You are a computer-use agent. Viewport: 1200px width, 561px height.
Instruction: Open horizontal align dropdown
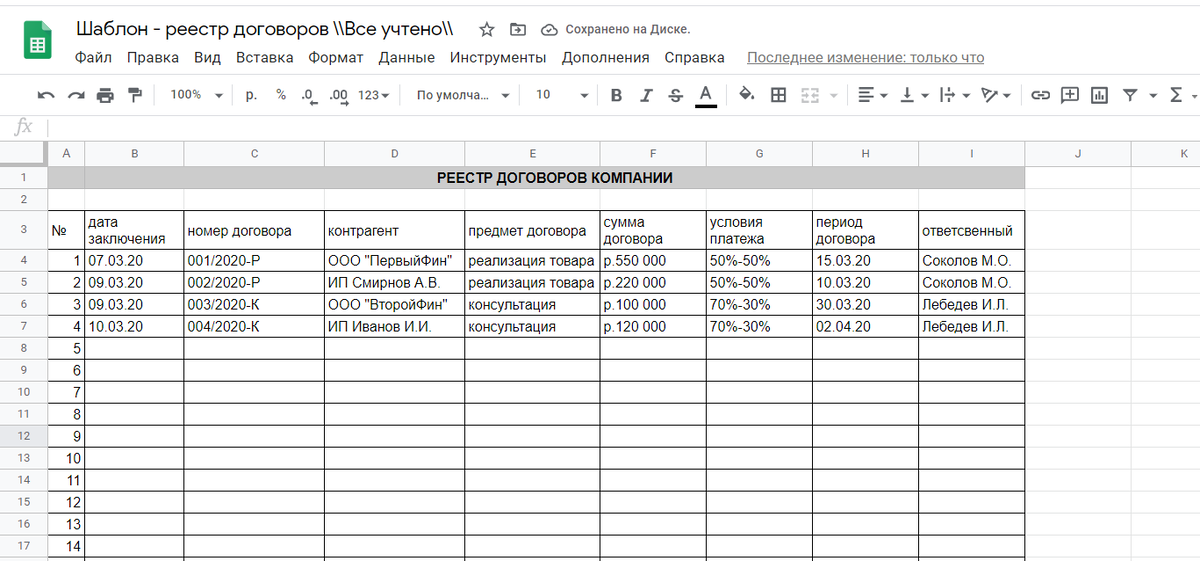873,95
